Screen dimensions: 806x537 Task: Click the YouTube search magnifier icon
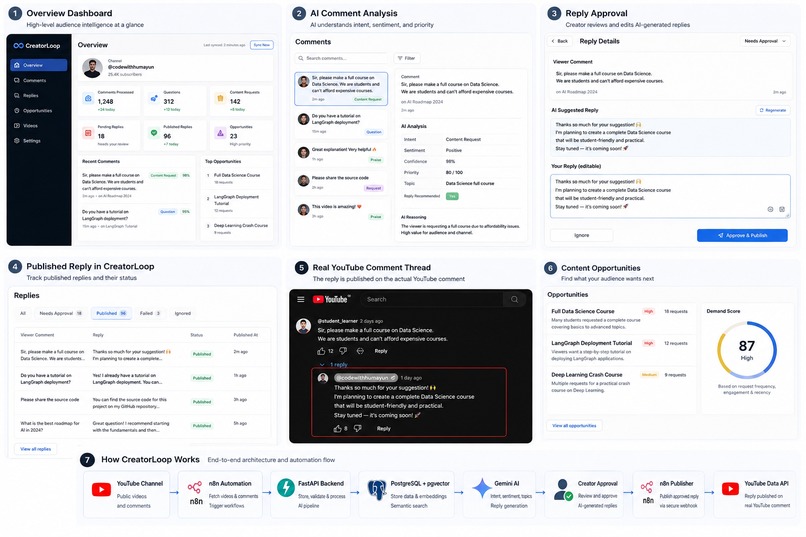(x=514, y=299)
